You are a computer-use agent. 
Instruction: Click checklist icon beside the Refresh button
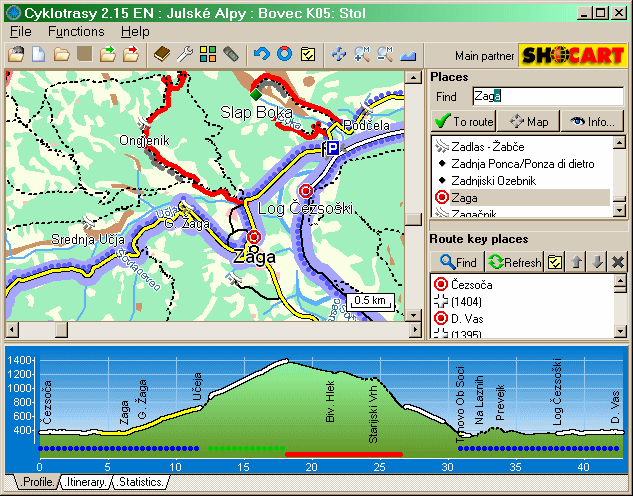click(554, 262)
